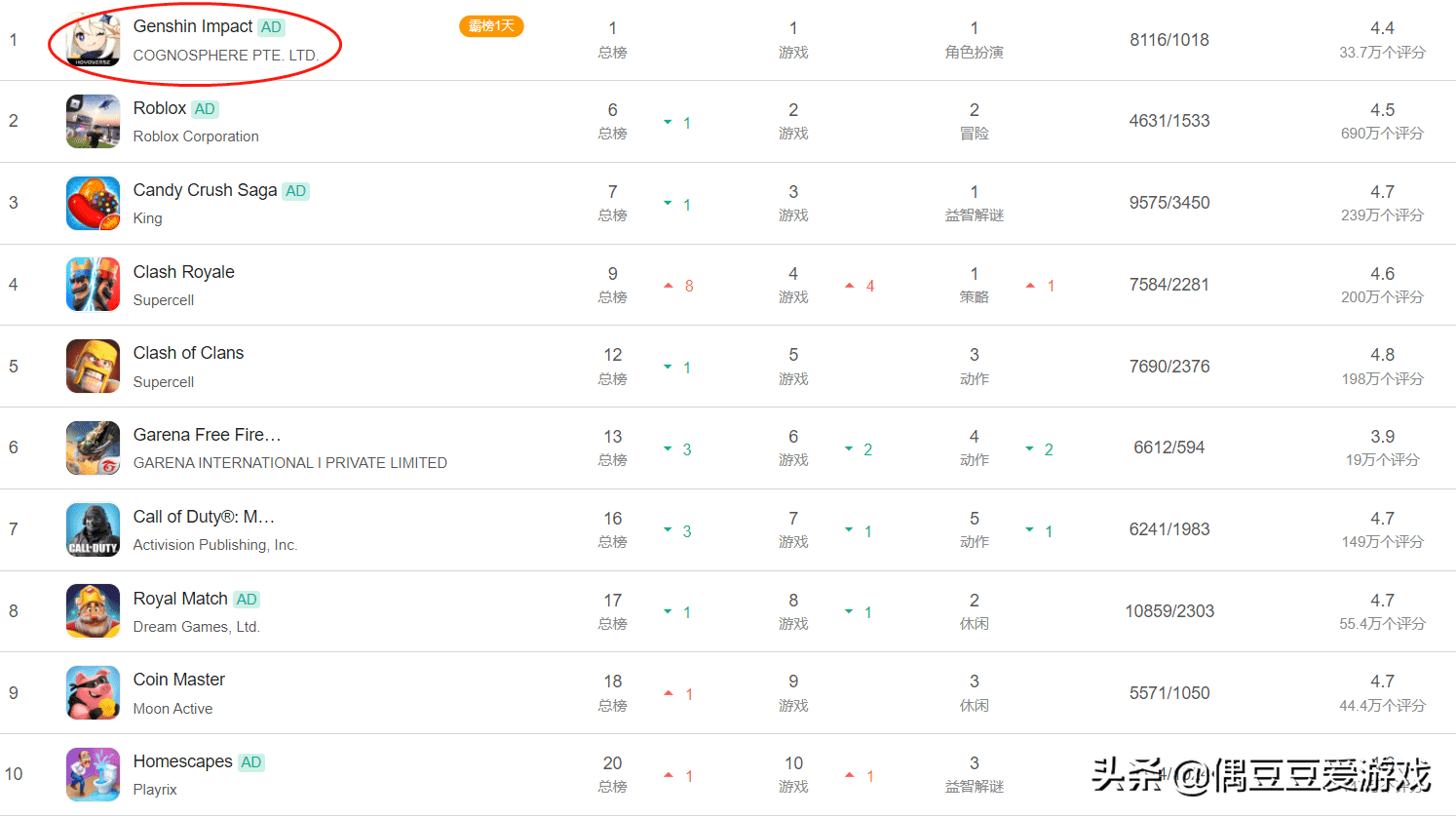This screenshot has width=1456, height=818.
Task: Click the rating text 239万个评分
Action: tap(1382, 215)
